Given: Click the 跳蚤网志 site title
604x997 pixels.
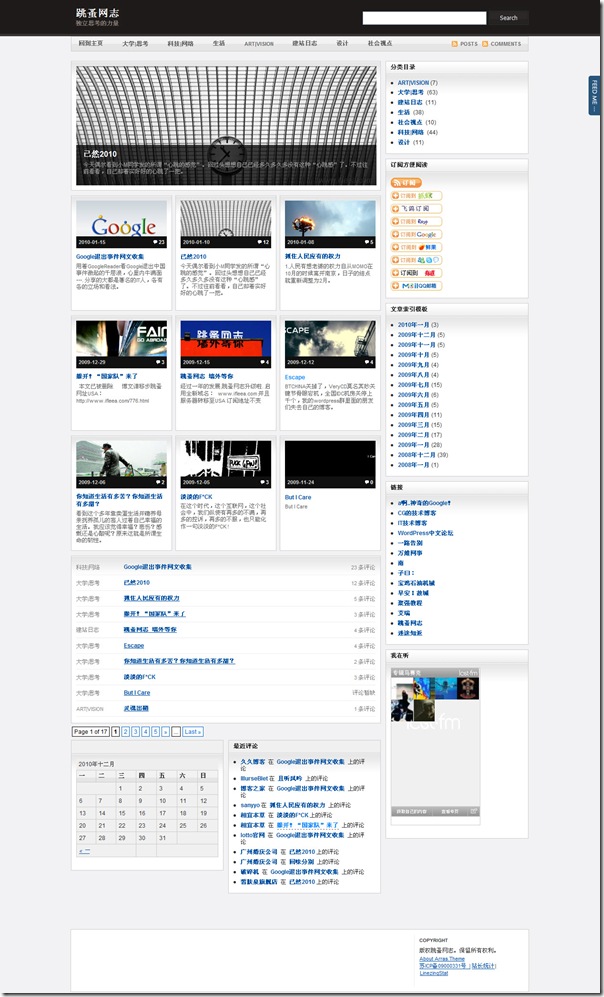Looking at the screenshot, I should [97, 13].
